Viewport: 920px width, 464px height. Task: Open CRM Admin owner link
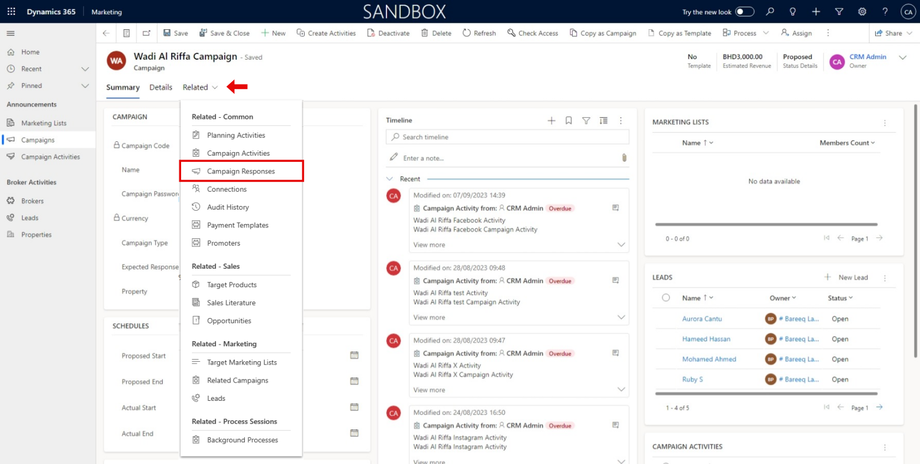click(x=868, y=57)
